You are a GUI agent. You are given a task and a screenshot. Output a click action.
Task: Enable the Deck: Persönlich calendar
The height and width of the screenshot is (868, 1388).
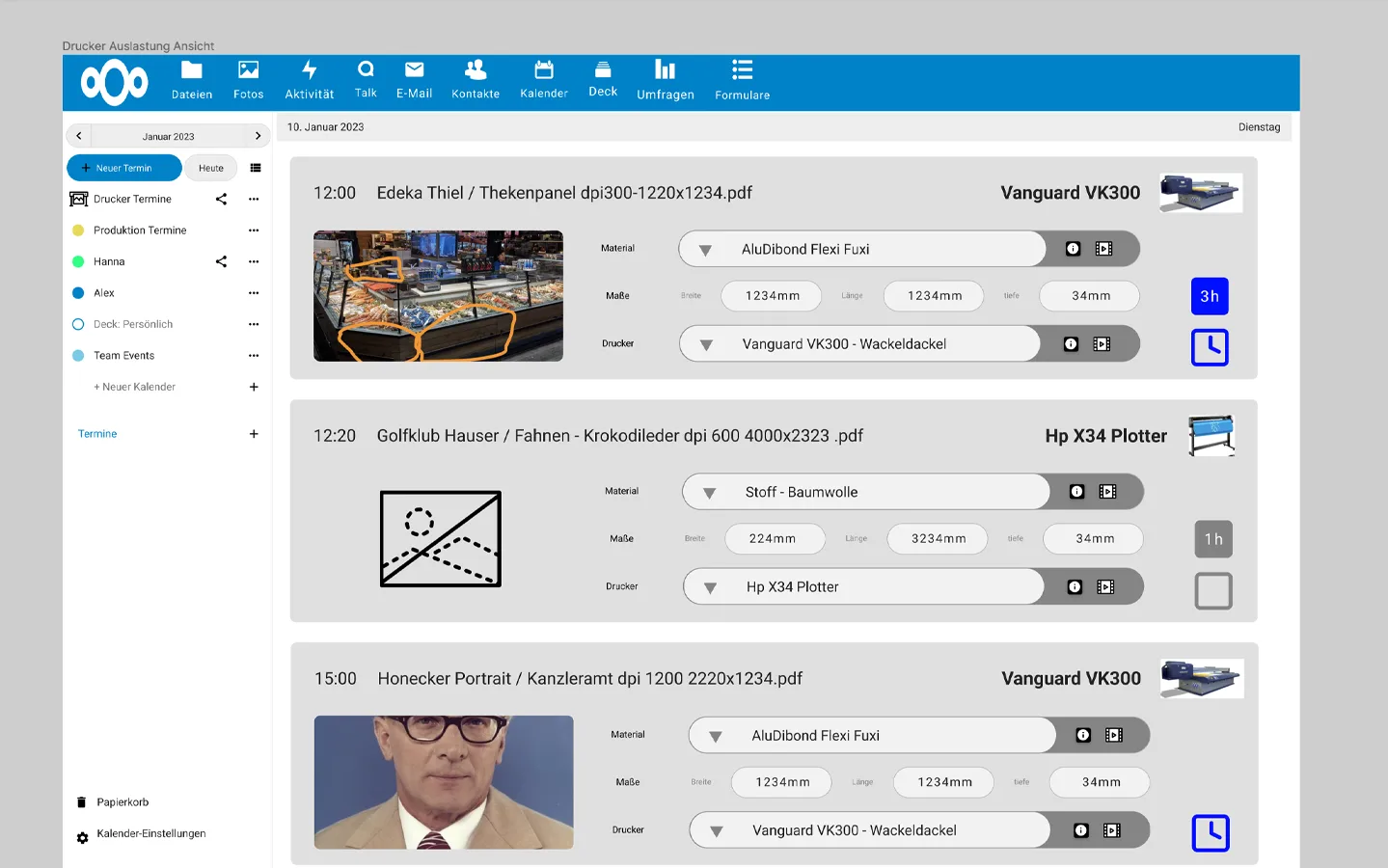click(x=78, y=324)
